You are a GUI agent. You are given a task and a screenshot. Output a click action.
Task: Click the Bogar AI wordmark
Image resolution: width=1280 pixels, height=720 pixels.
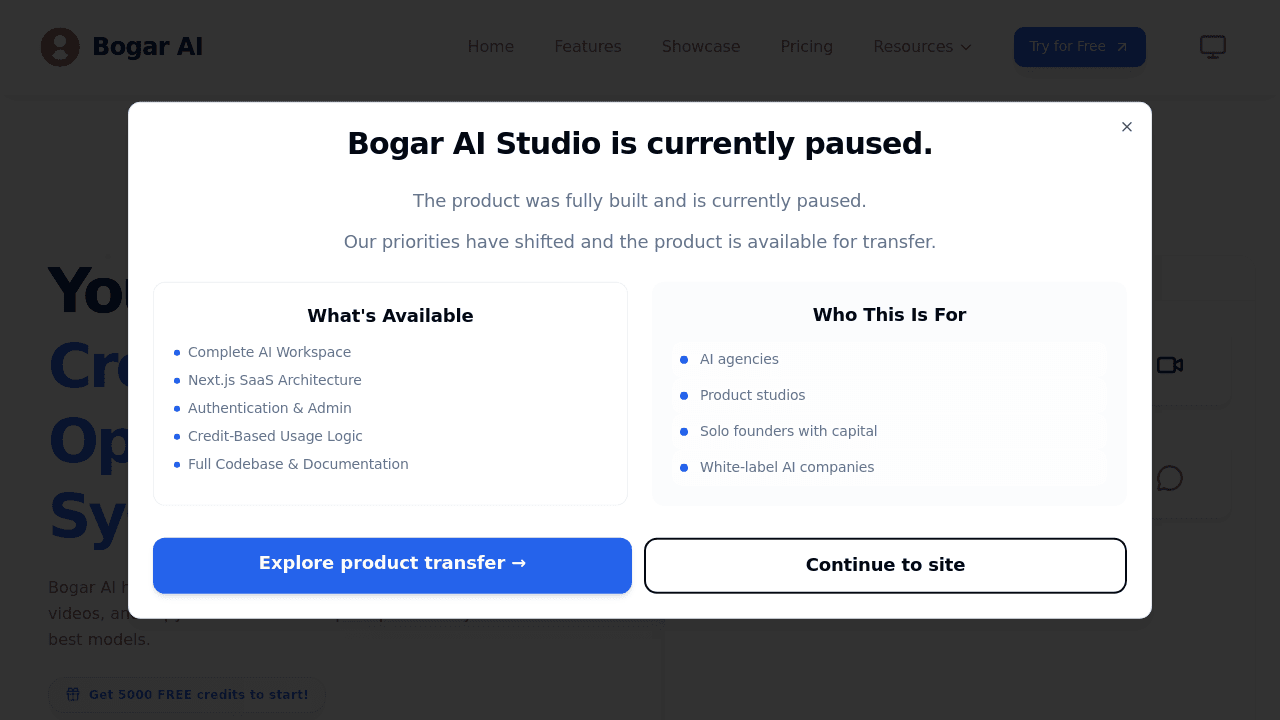[147, 46]
